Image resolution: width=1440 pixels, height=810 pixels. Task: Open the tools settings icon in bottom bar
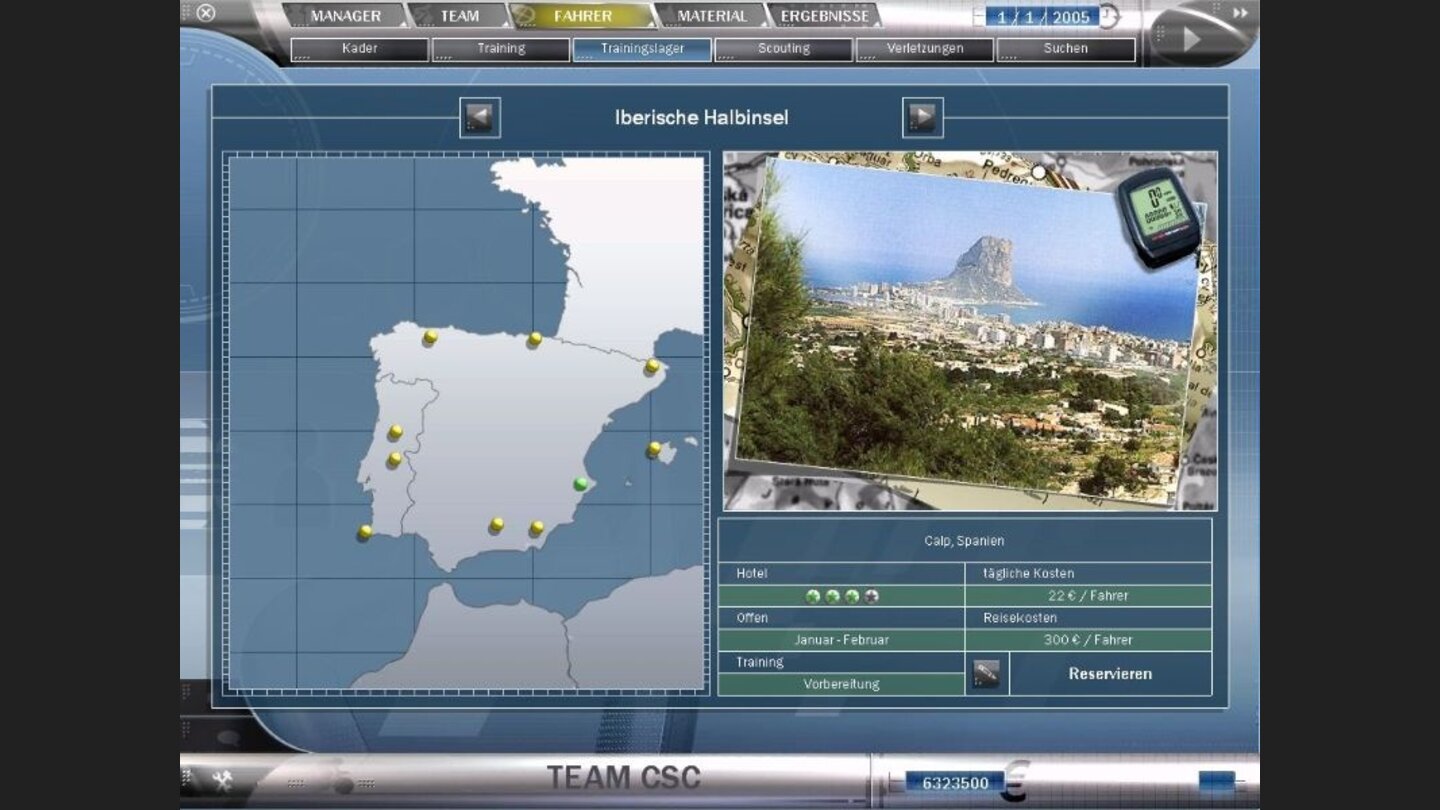pyautogui.click(x=222, y=781)
